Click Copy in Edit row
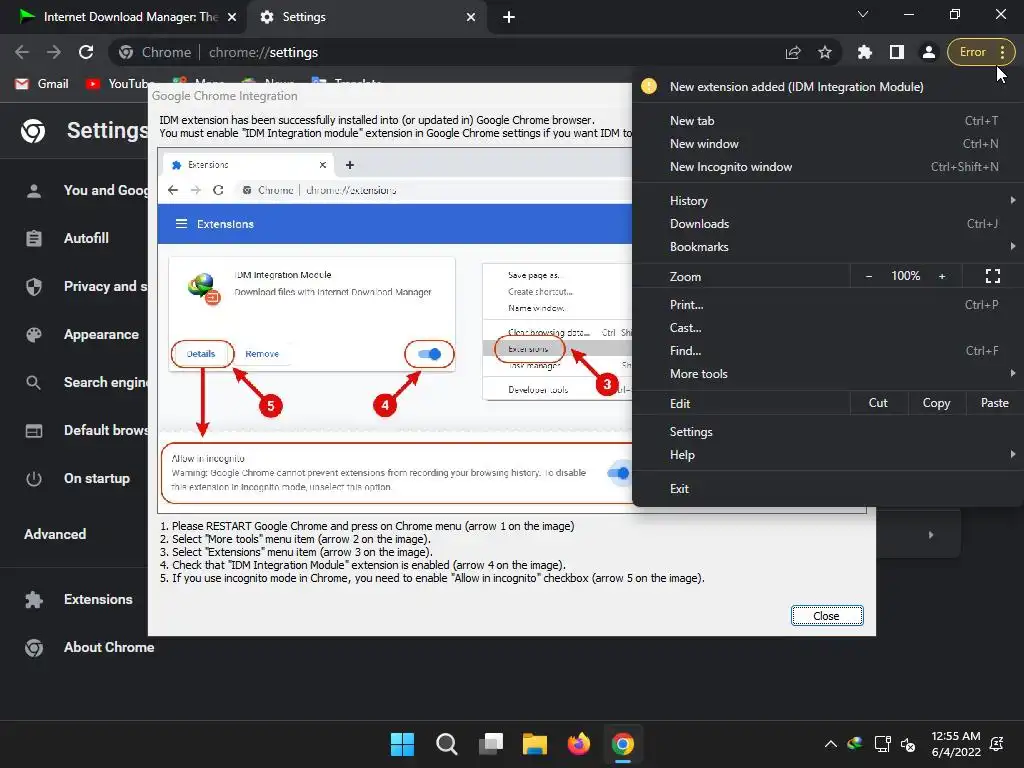The image size is (1024, 768). point(936,403)
